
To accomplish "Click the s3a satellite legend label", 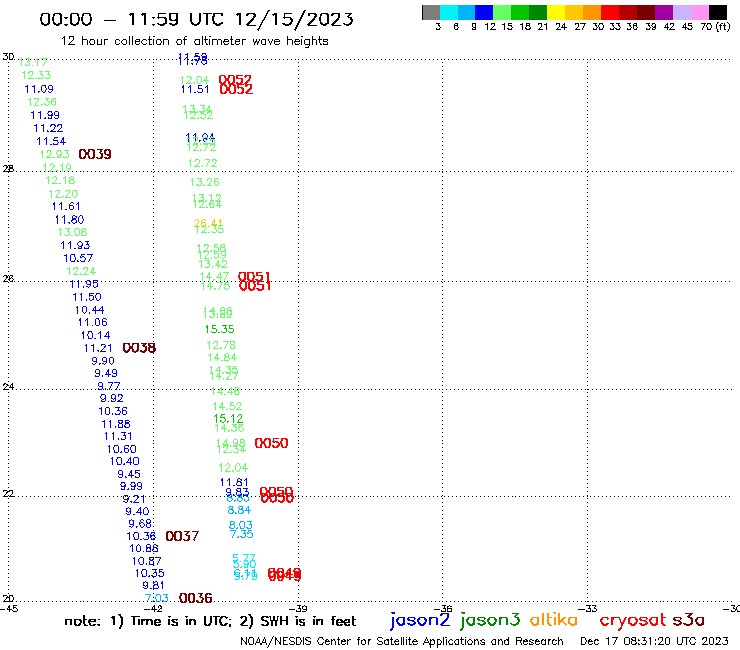I will [688, 620].
